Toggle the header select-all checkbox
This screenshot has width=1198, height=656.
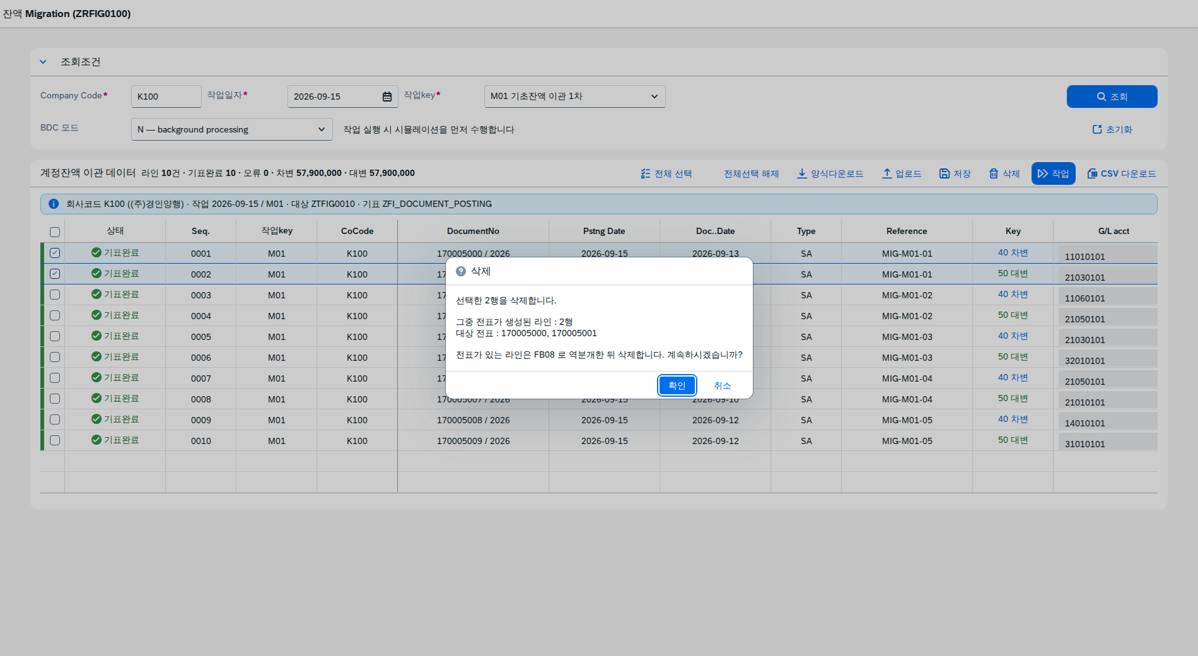tap(55, 231)
